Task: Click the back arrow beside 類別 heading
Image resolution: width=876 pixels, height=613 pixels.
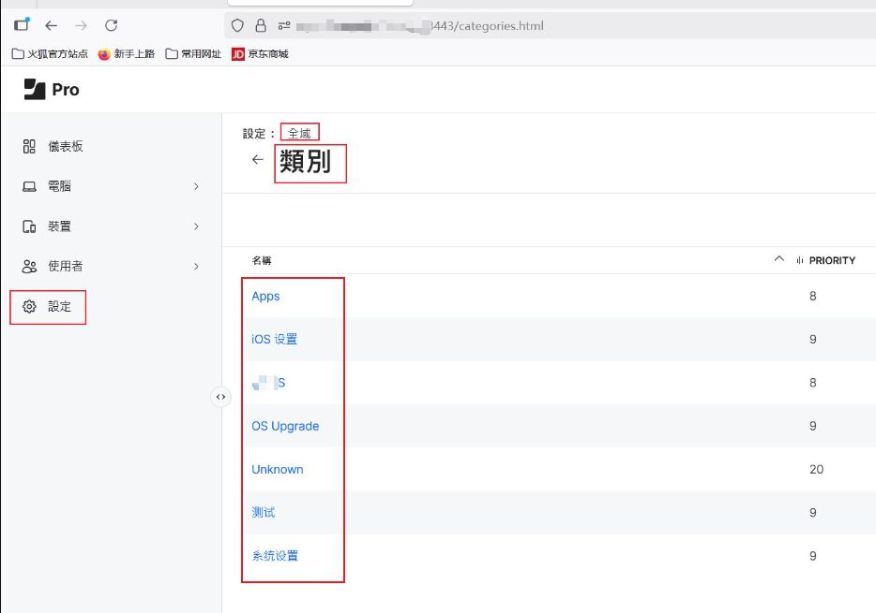Action: pos(257,160)
